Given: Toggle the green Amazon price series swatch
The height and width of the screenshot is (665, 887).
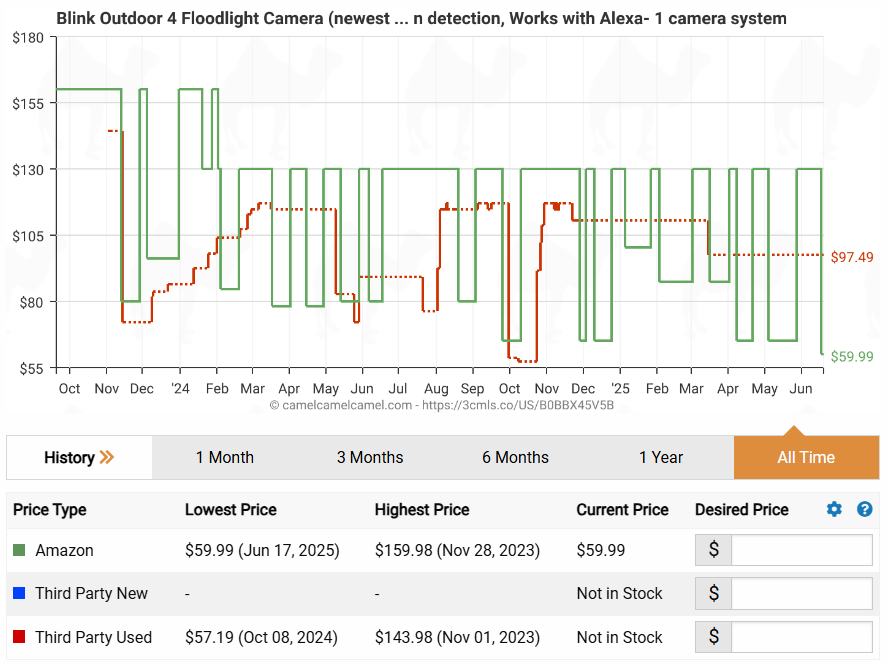Looking at the screenshot, I should click(x=19, y=550).
